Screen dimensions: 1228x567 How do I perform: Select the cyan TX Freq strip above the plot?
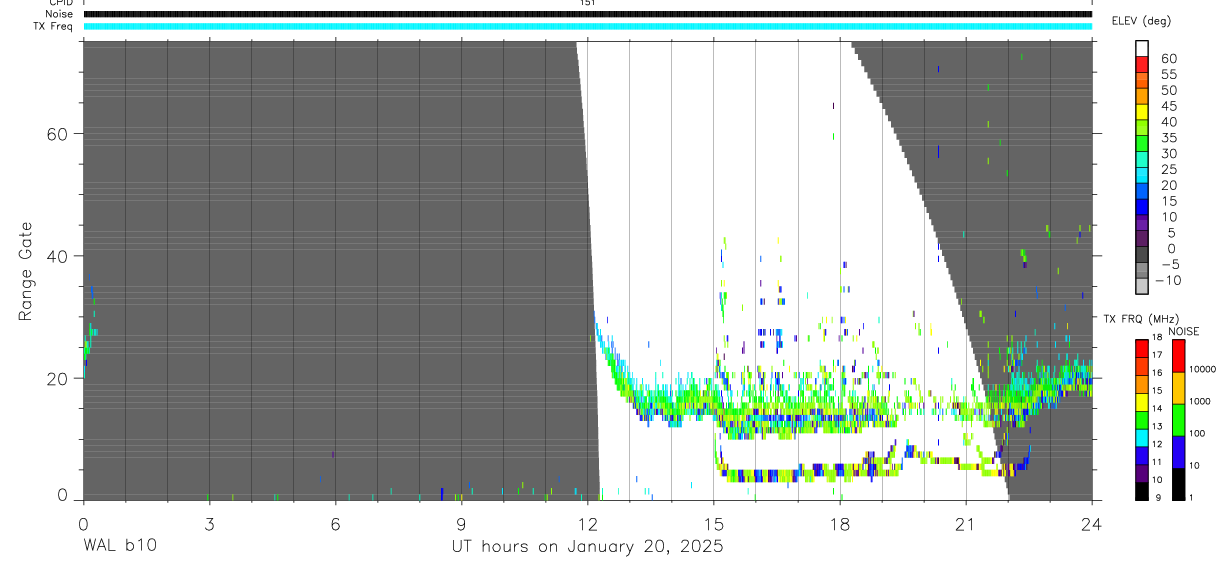tap(587, 26)
